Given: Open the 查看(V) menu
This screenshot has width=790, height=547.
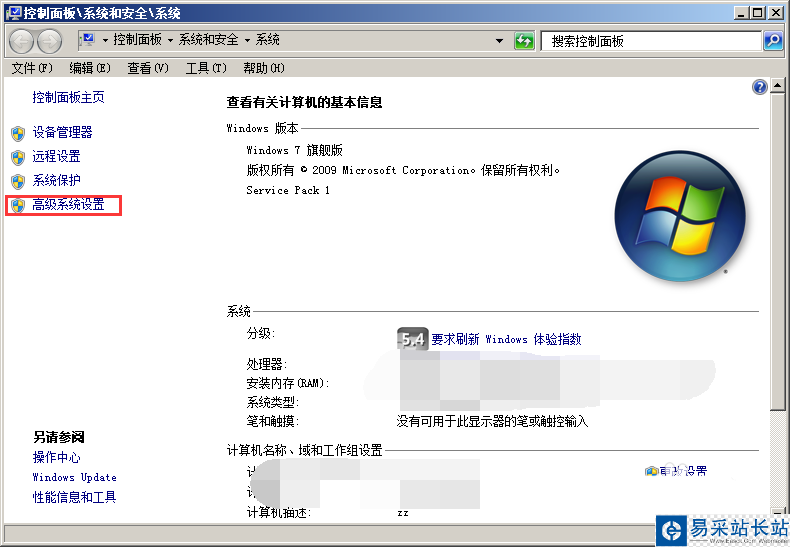Looking at the screenshot, I should click(x=148, y=68).
